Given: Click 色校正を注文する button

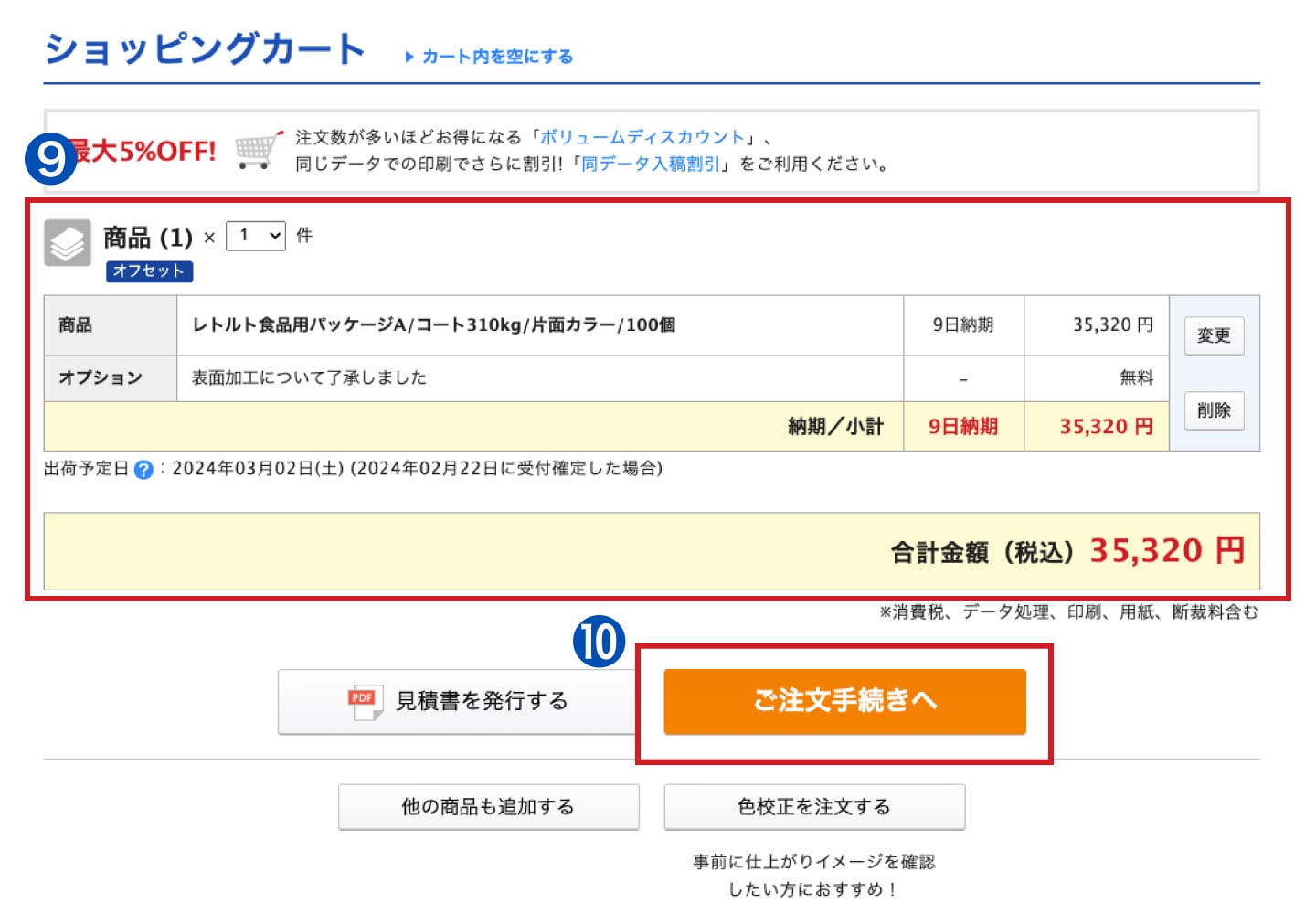Looking at the screenshot, I should (x=813, y=807).
